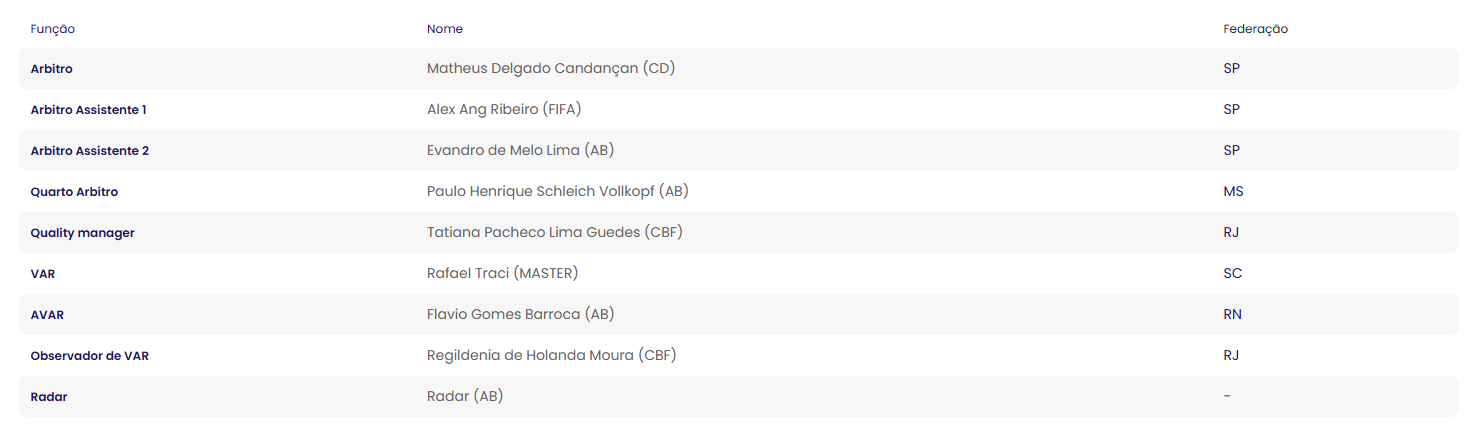Screen dimensions: 1467x426
Task: Select referee name Matheus Delgado Candançan (CD)
Action: pyautogui.click(x=551, y=69)
